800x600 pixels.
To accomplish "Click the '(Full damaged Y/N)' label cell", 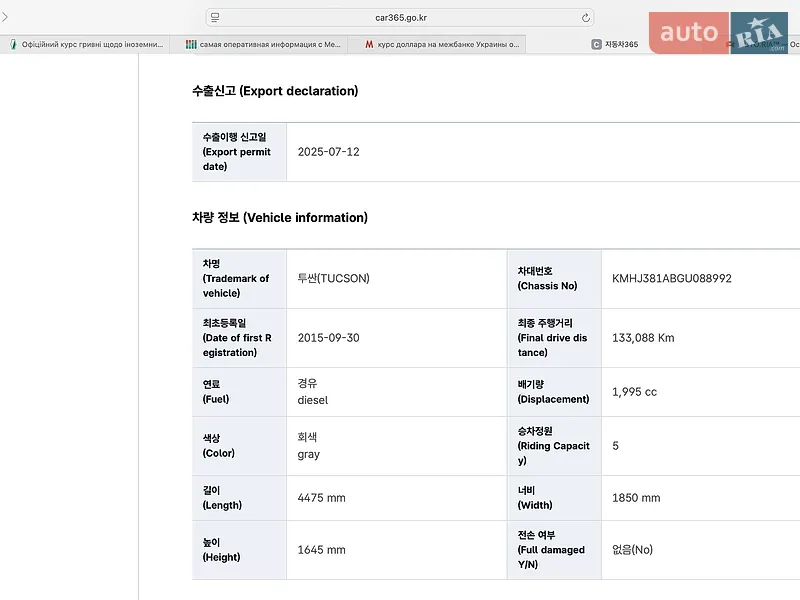I will point(554,550).
